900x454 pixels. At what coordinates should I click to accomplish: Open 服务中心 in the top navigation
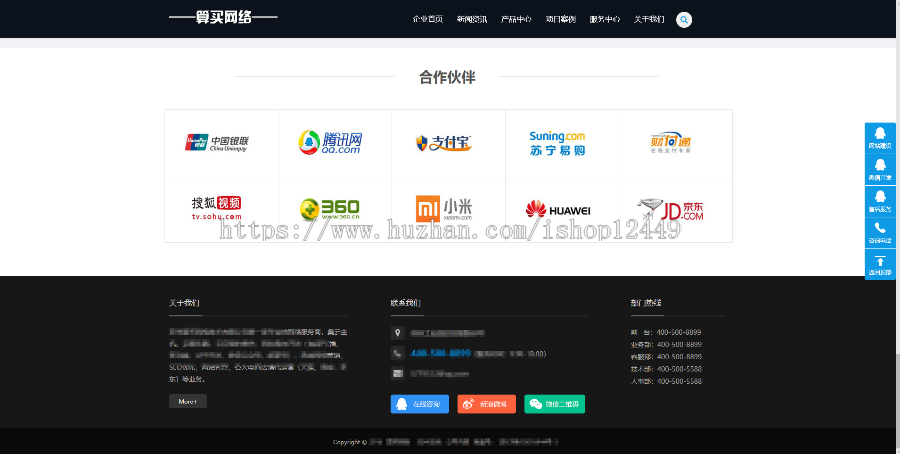pyautogui.click(x=604, y=20)
